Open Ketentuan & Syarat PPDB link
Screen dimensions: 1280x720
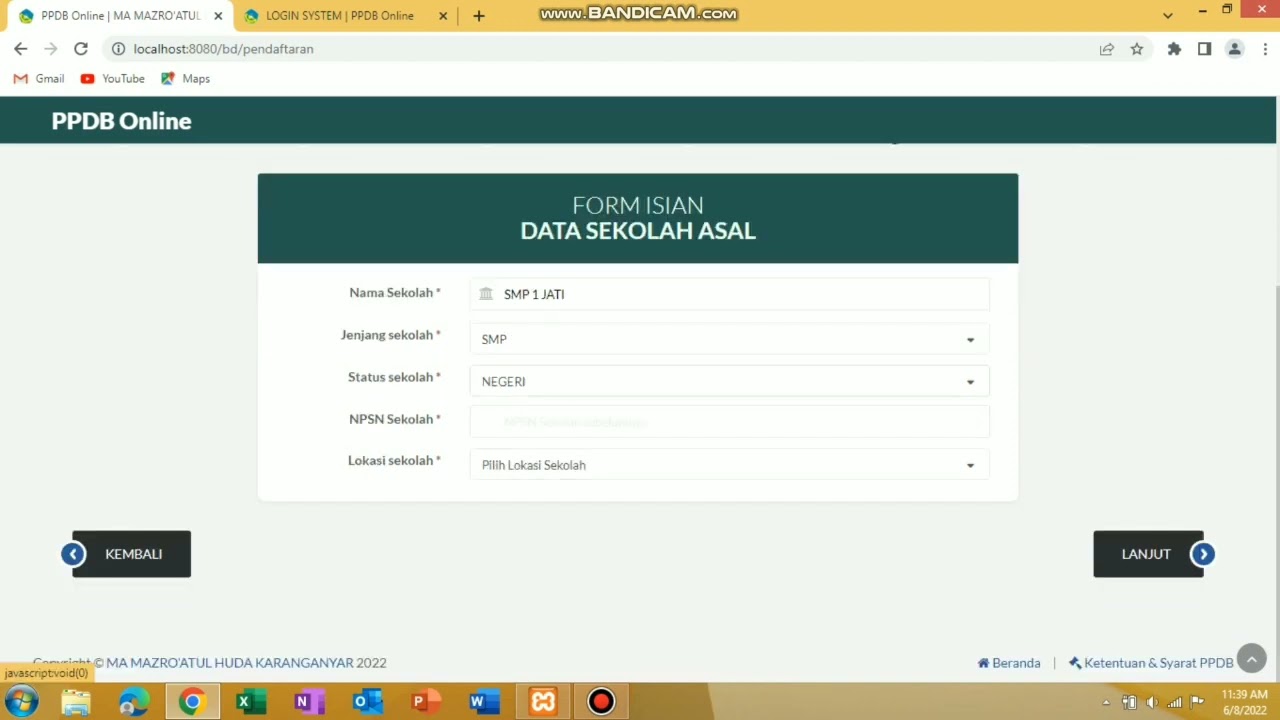[1158, 663]
